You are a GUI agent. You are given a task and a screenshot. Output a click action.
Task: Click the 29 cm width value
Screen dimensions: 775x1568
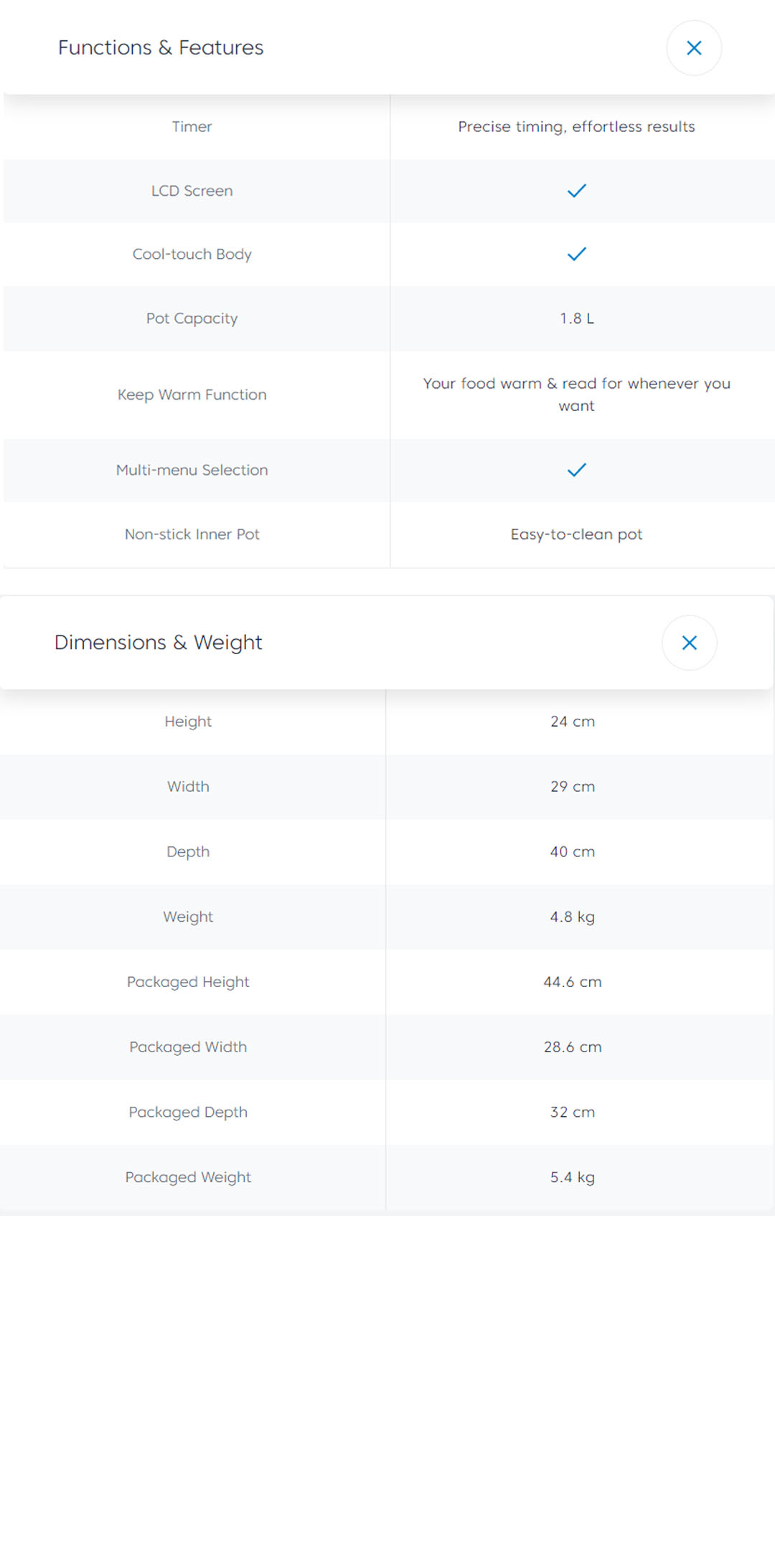572,787
